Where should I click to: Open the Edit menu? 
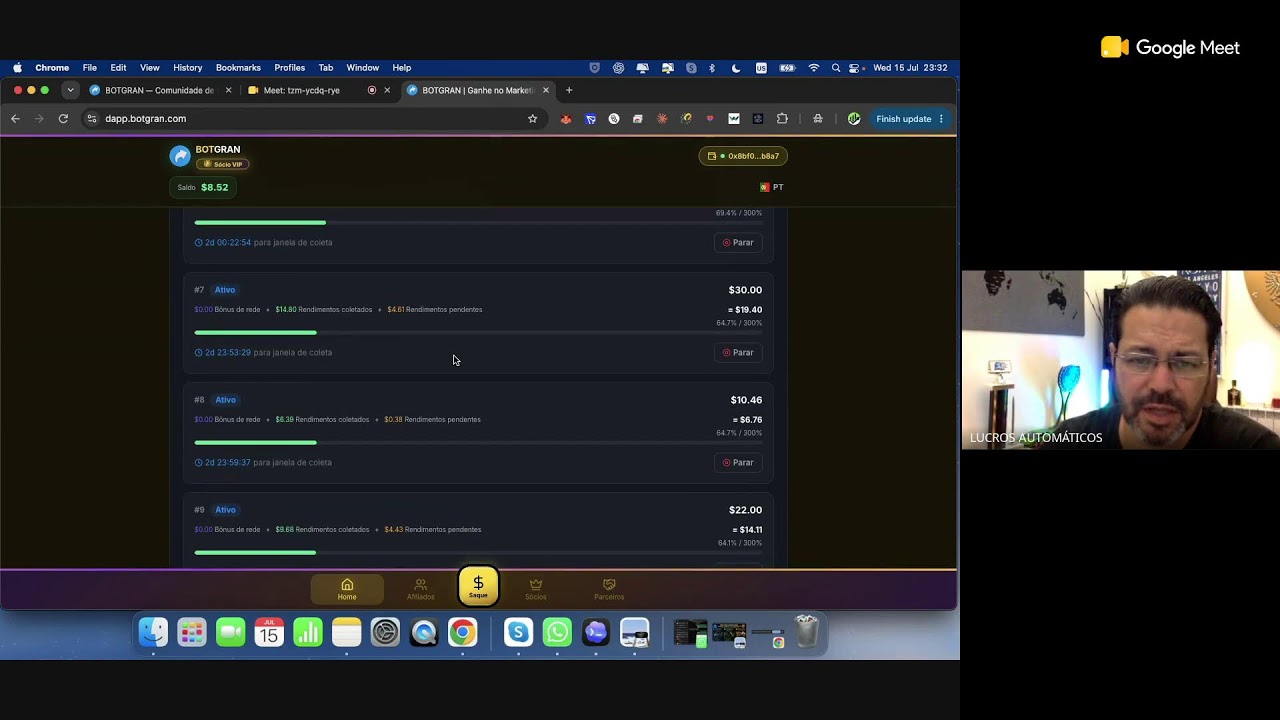[118, 68]
